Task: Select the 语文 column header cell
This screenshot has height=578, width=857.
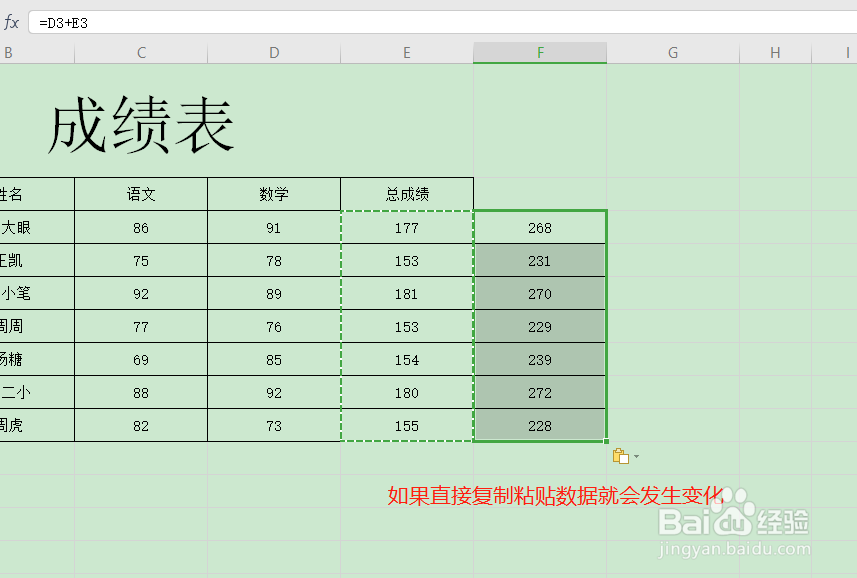Action: [140, 194]
